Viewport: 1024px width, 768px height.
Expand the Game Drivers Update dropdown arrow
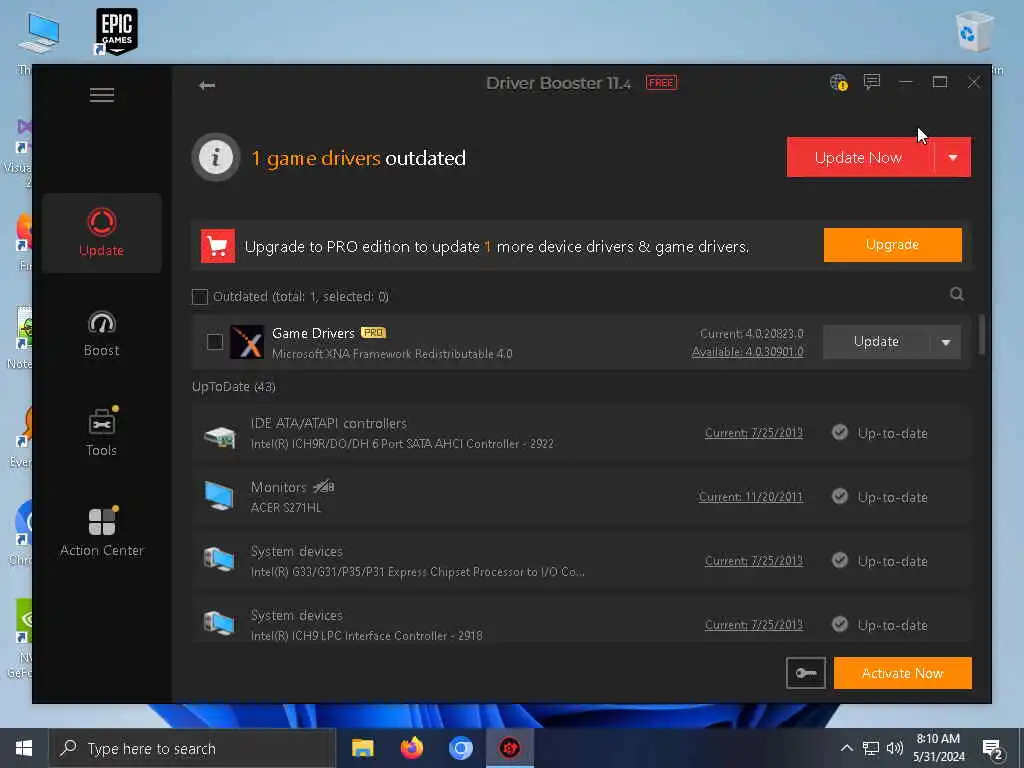(x=946, y=342)
